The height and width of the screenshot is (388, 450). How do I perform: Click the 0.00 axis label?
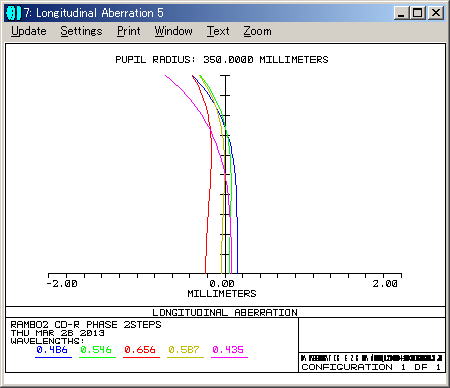[222, 284]
